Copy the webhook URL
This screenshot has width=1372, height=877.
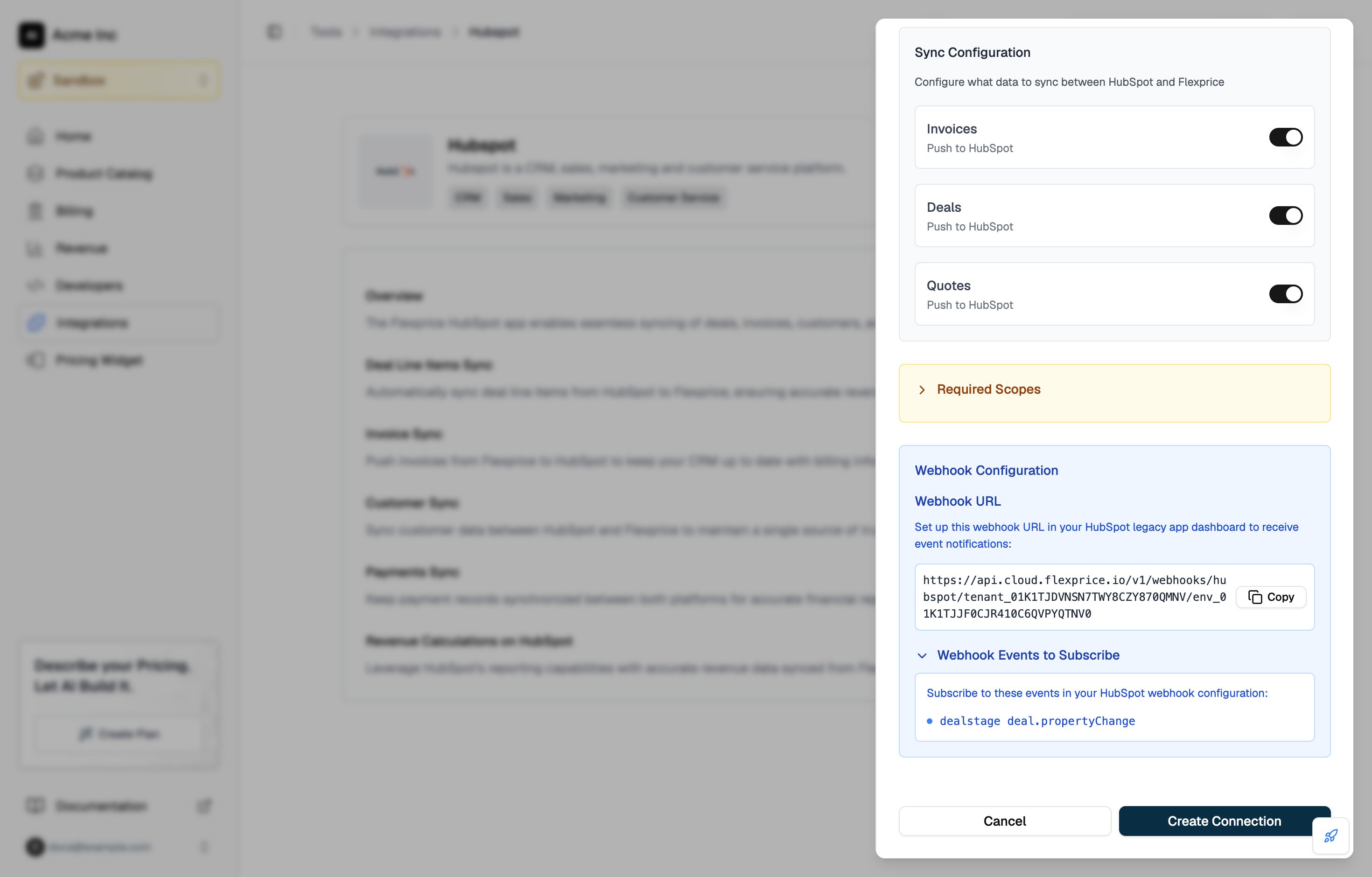pos(1271,597)
